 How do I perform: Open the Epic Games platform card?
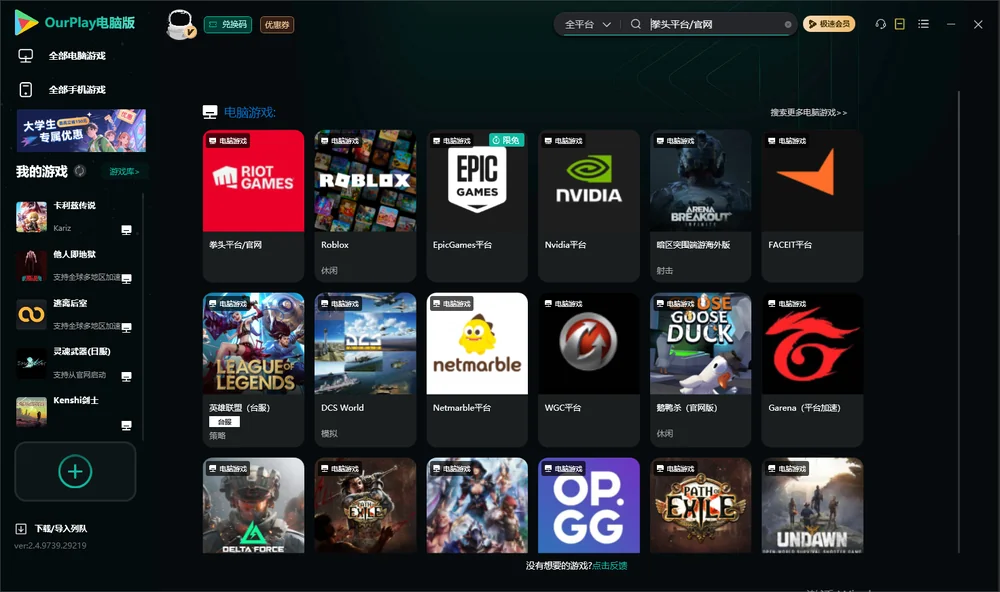(x=477, y=205)
